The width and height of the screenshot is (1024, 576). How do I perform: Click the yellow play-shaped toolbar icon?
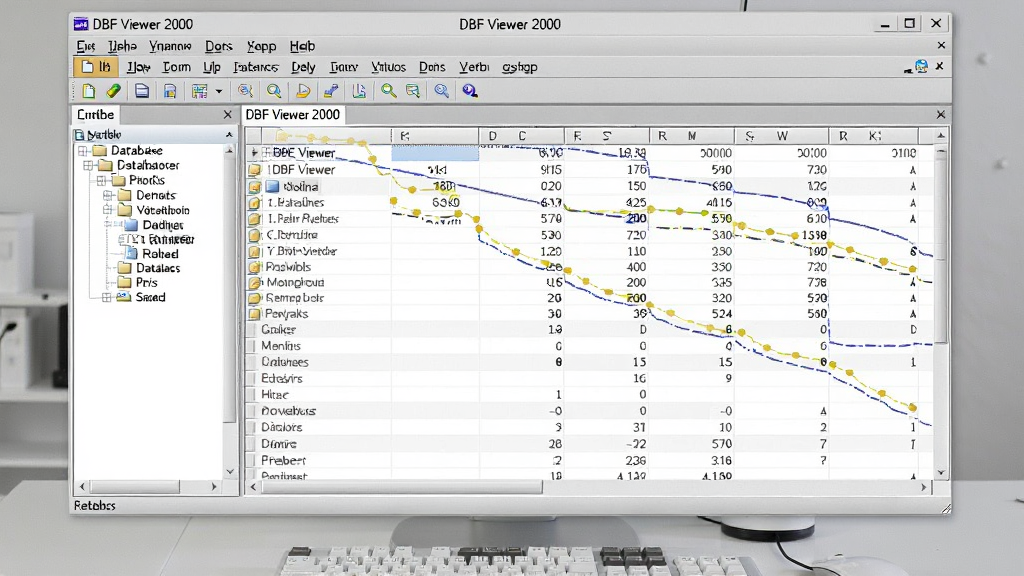[x=302, y=91]
